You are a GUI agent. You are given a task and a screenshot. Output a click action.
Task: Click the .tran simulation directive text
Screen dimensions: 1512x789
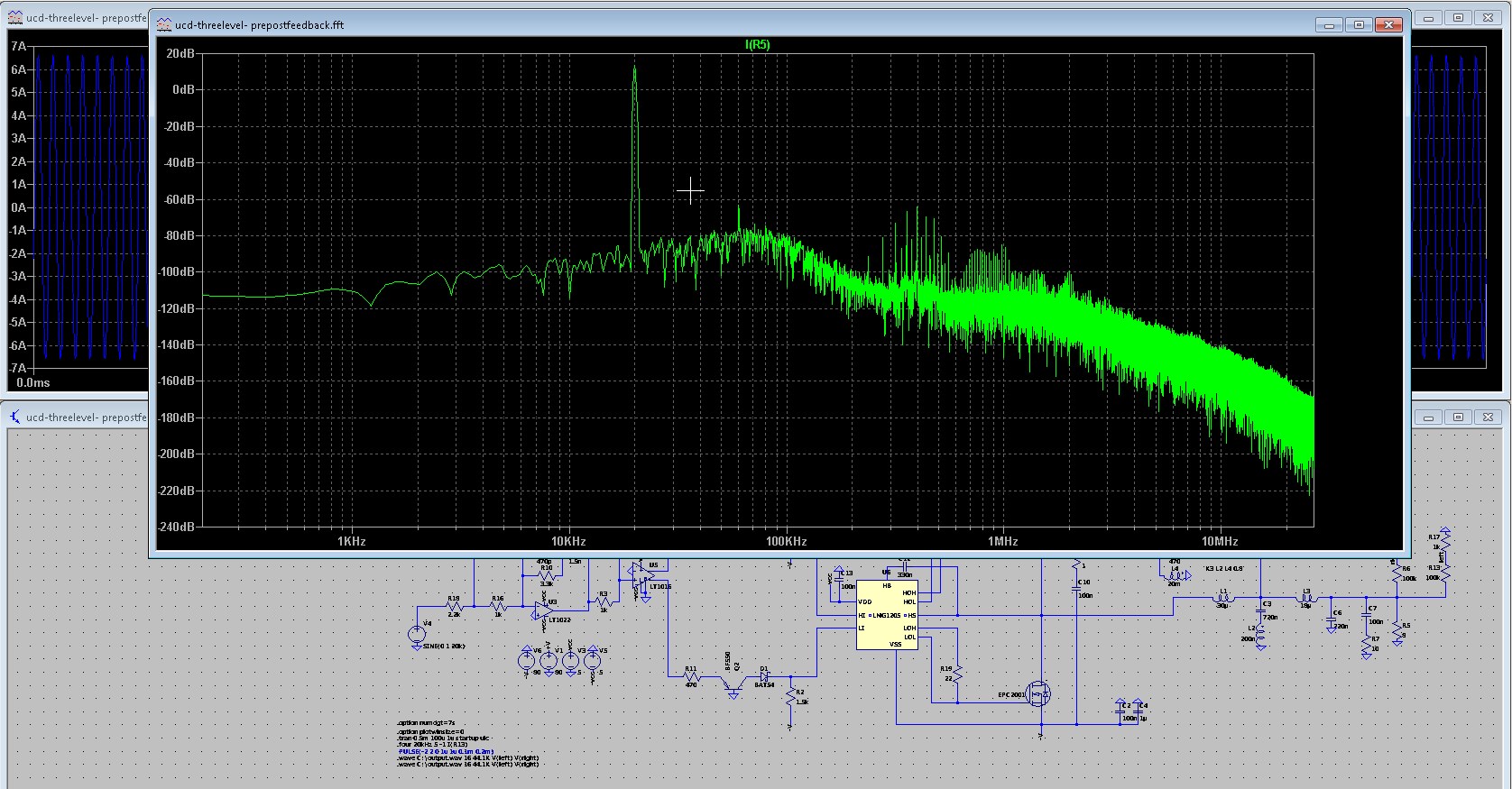(x=443, y=739)
